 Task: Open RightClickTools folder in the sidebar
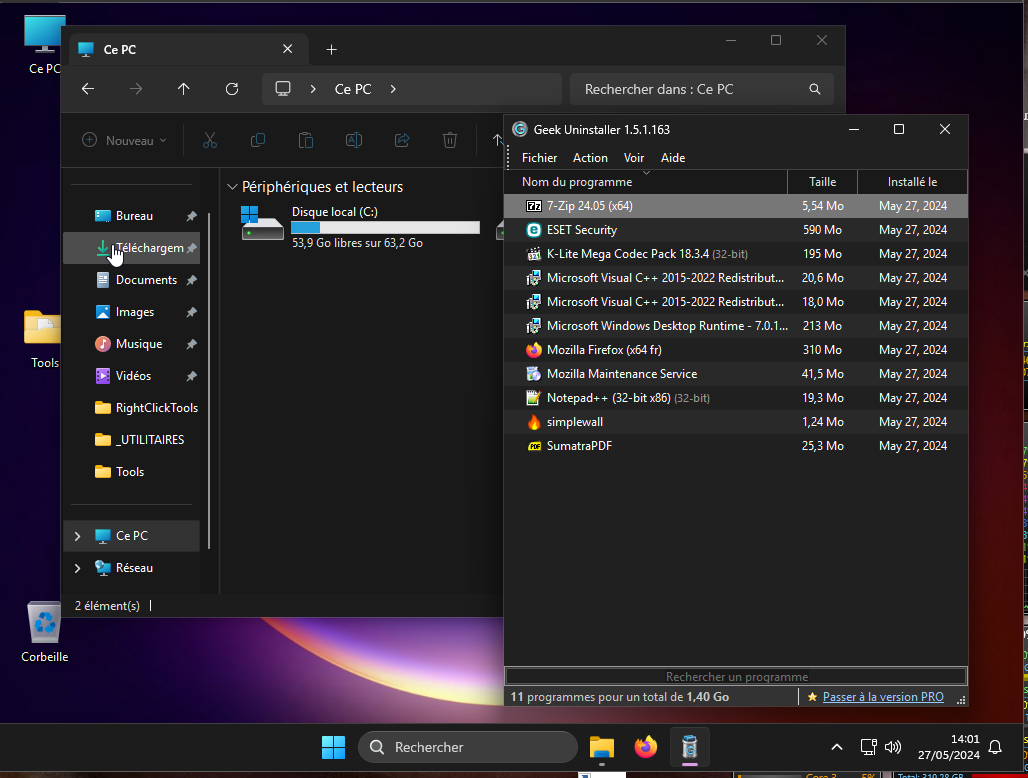pyautogui.click(x=132, y=408)
